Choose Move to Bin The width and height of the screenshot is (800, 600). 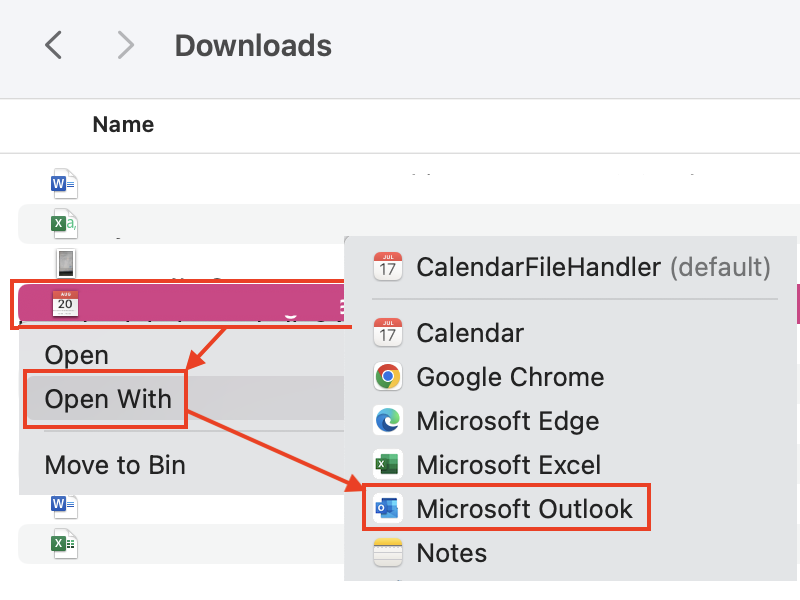tap(115, 465)
